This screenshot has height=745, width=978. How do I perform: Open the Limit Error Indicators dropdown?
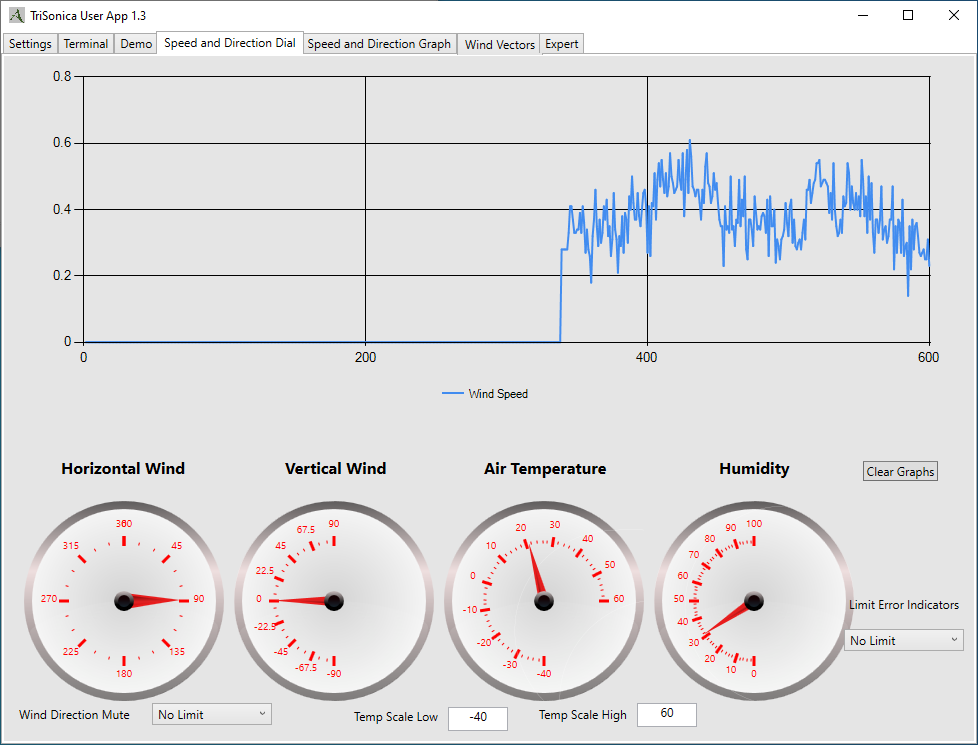coord(903,640)
